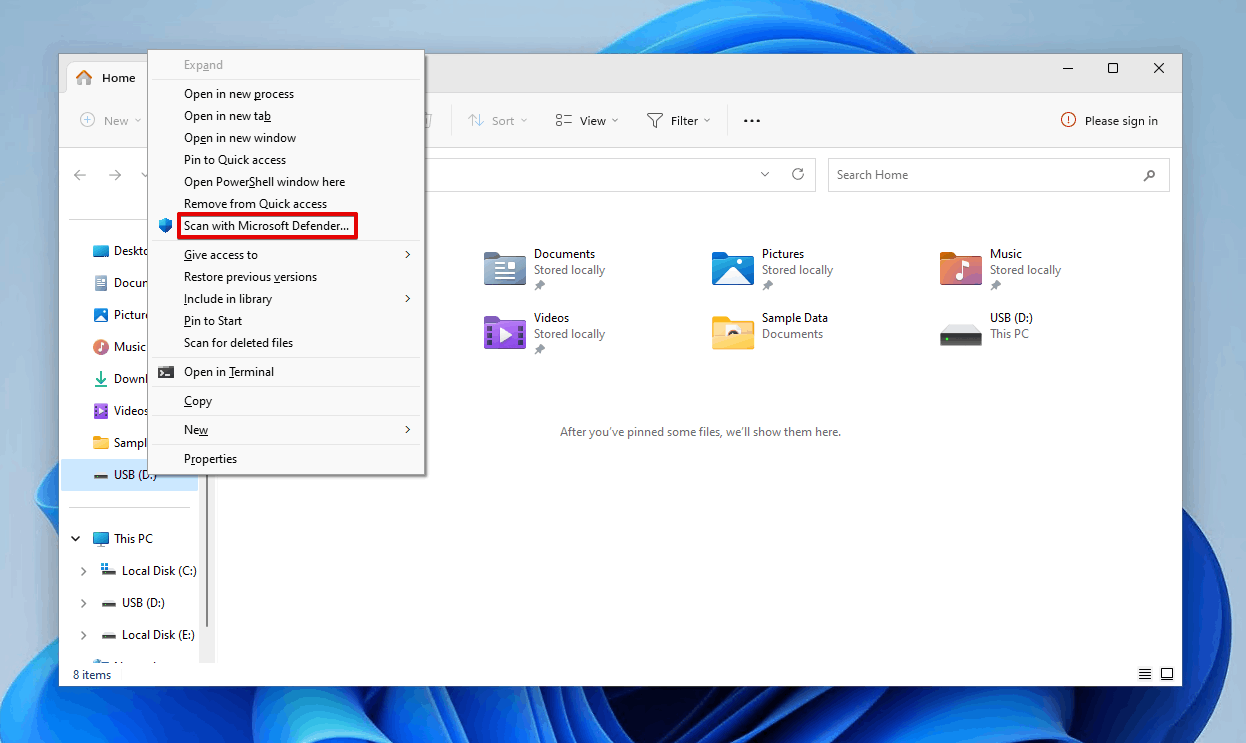Select Downloads in the sidebar
This screenshot has width=1246, height=743.
pos(122,379)
